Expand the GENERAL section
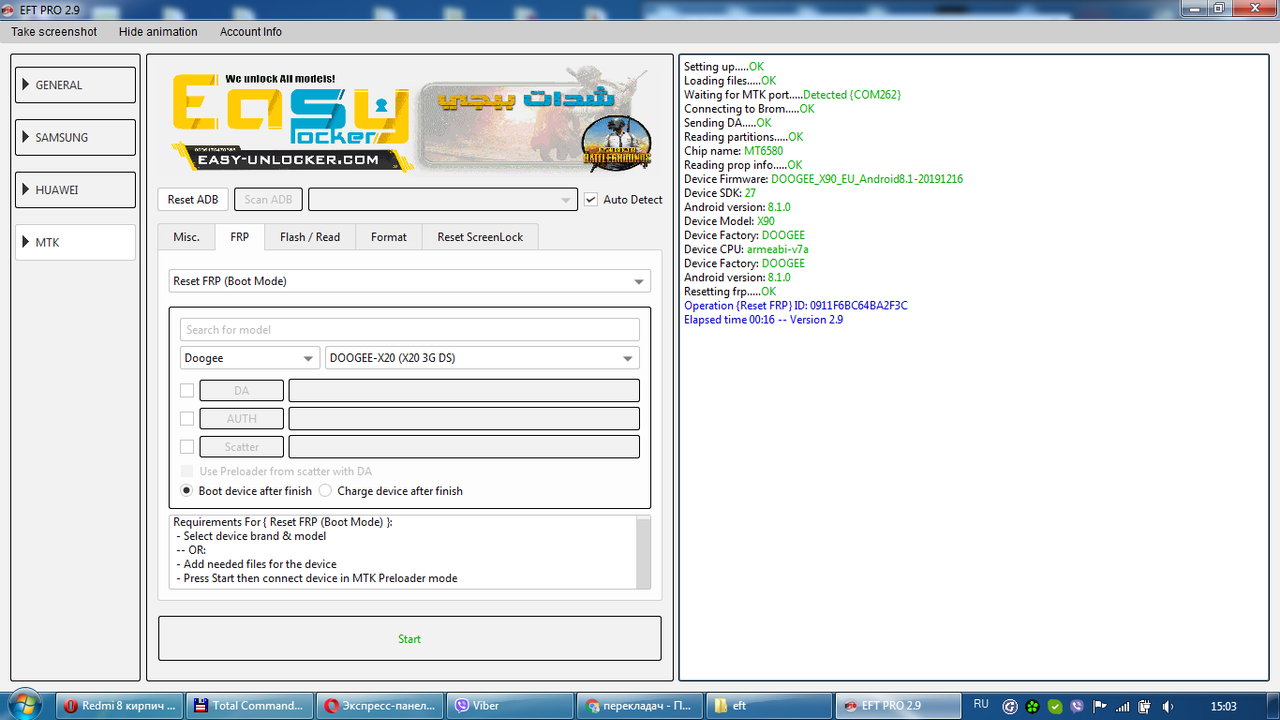Screen dimensions: 1280x720 (75, 85)
